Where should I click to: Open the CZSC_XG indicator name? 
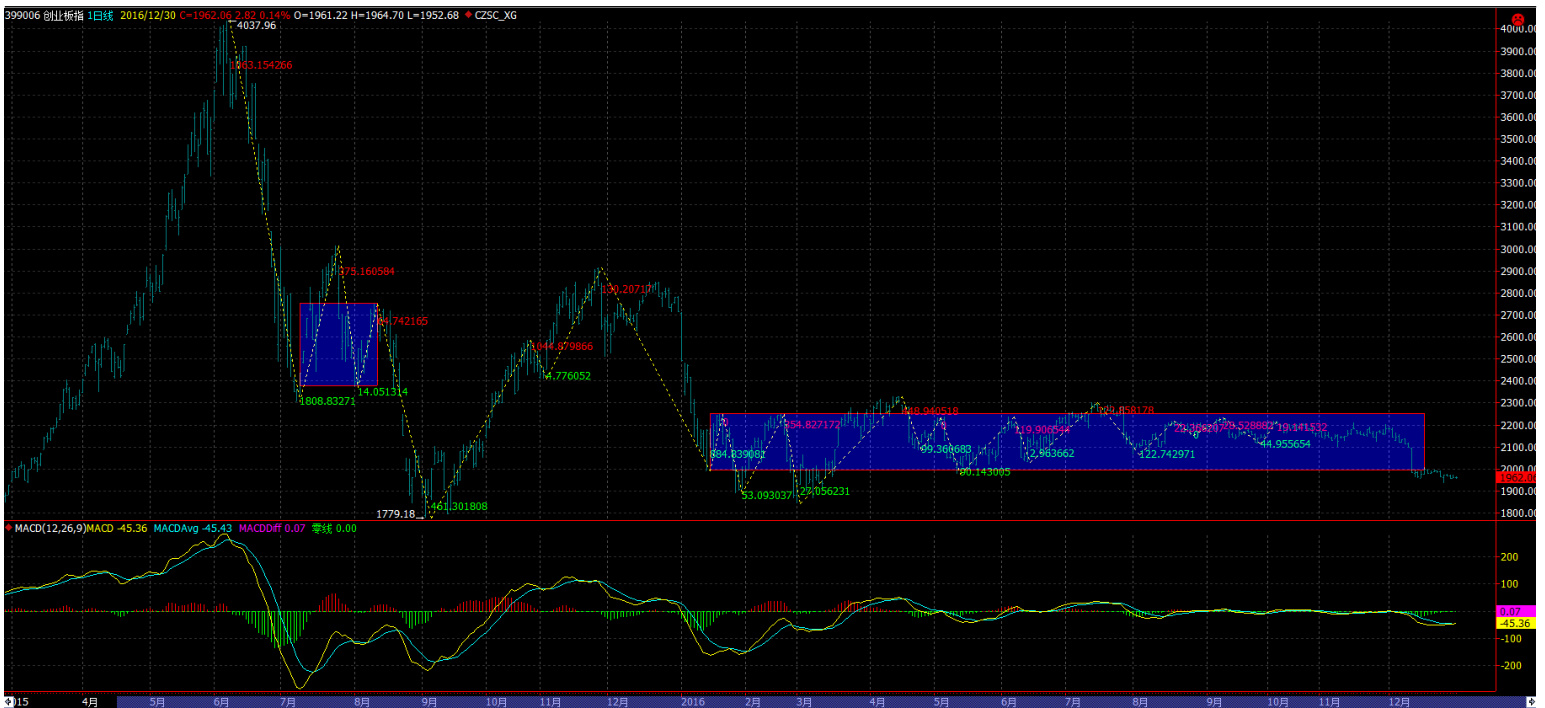[x=497, y=15]
